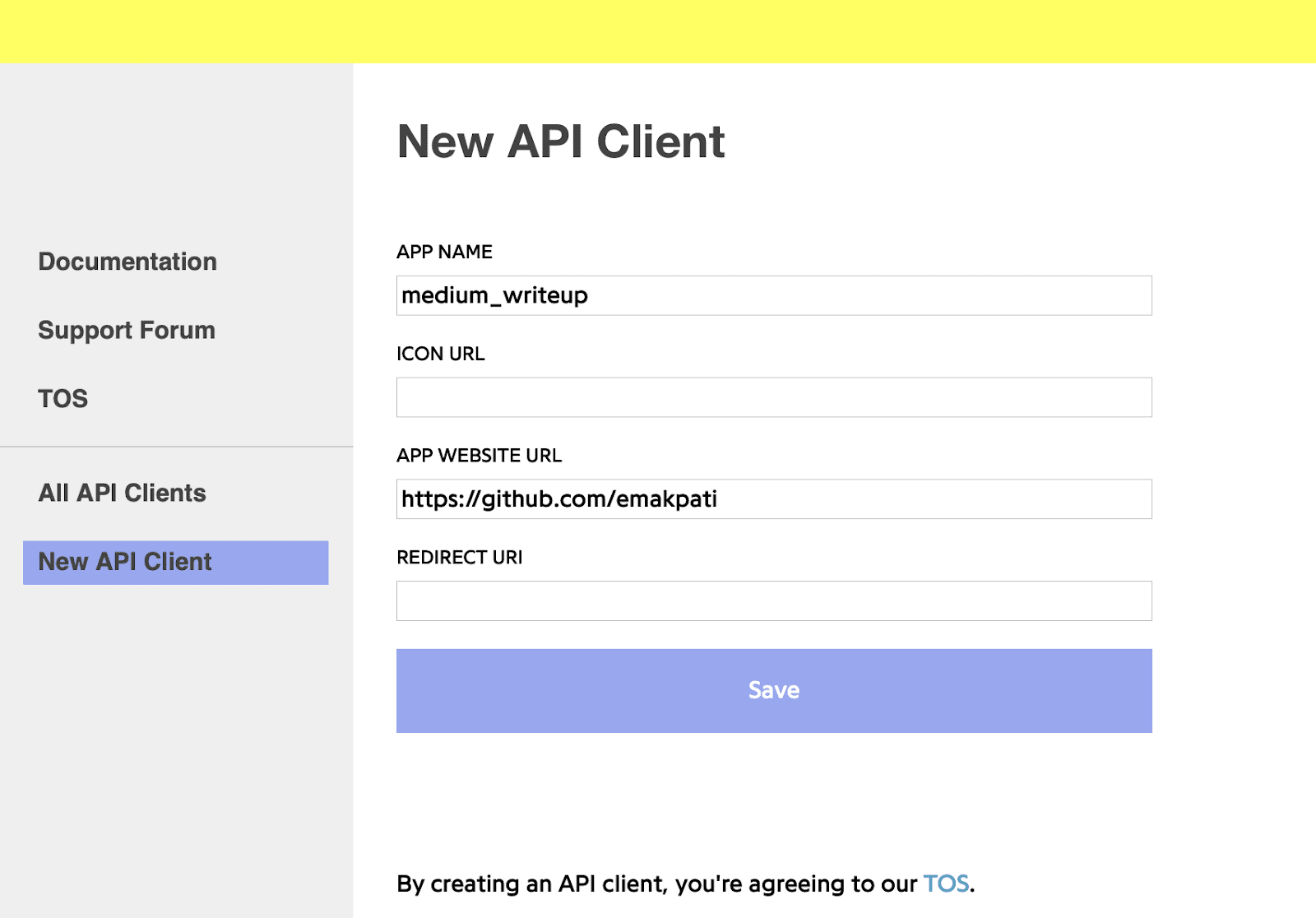Click into the empty ICON URL field
This screenshot has height=918, width=1316.
774,397
